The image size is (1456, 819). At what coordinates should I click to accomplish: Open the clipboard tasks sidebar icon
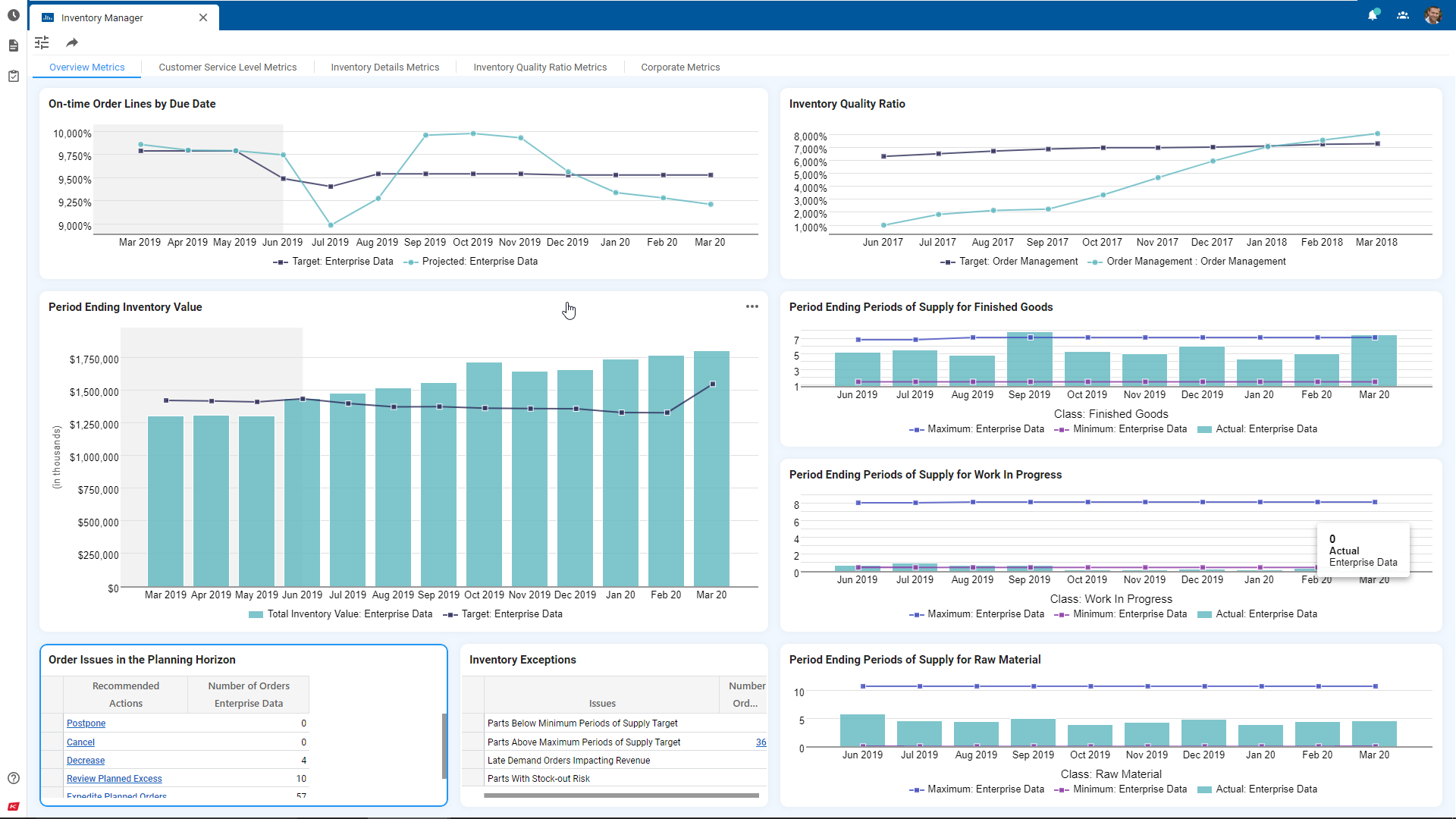click(13, 77)
